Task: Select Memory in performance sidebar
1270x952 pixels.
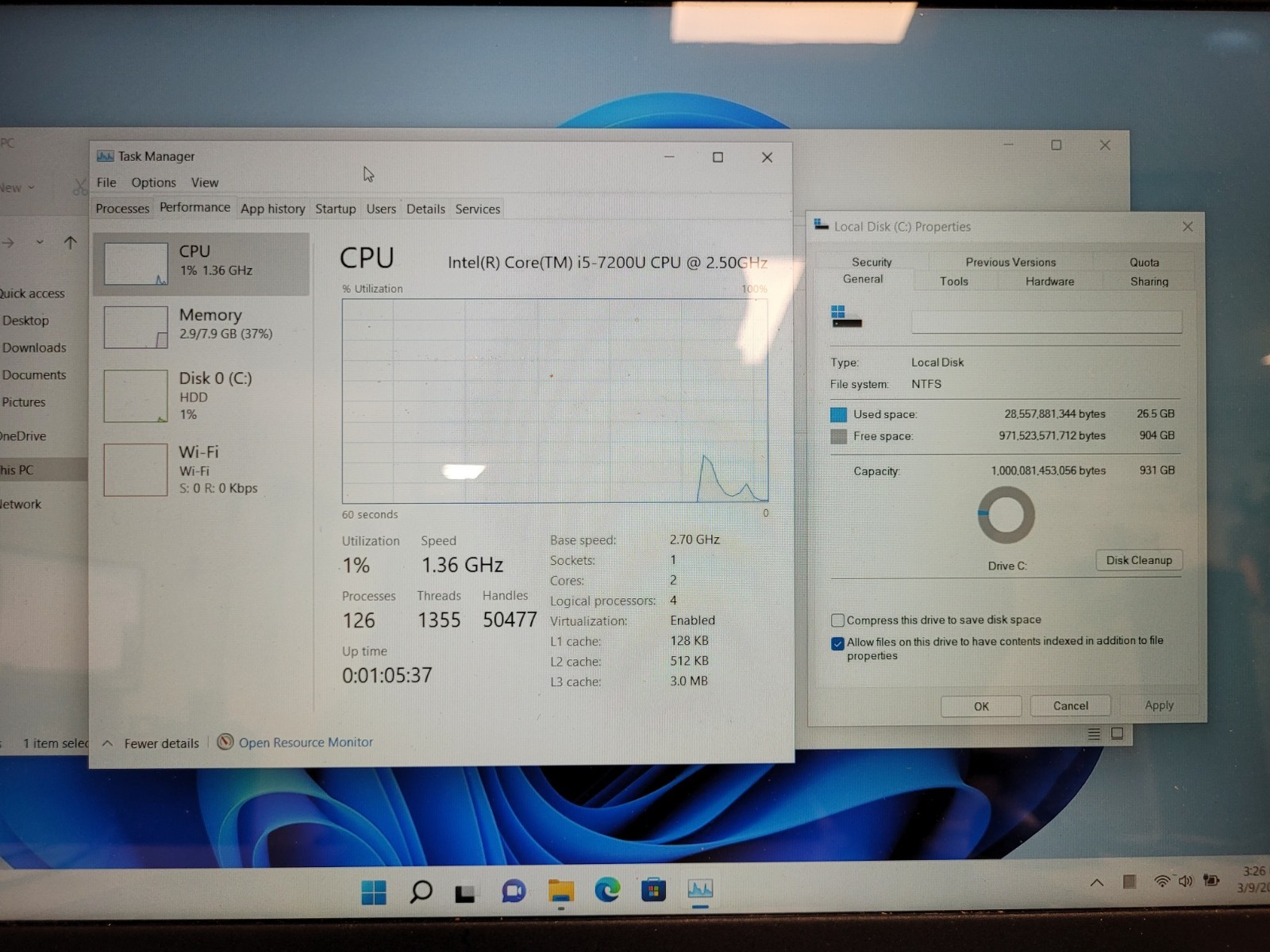Action: coord(201,327)
